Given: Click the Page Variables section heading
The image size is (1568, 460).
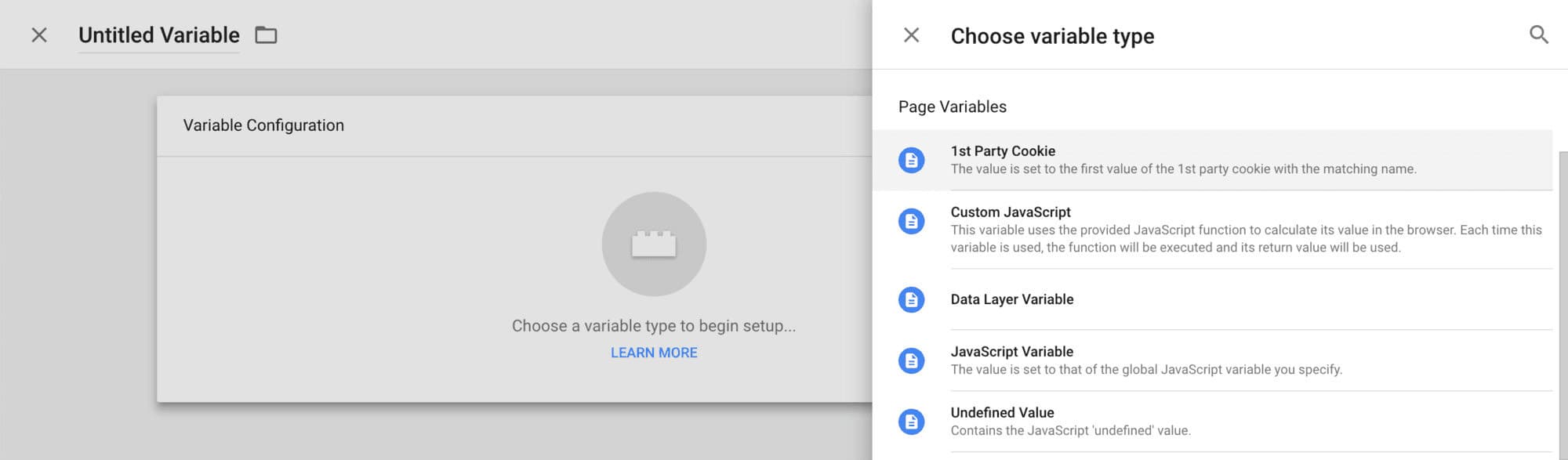Looking at the screenshot, I should pyautogui.click(x=953, y=107).
